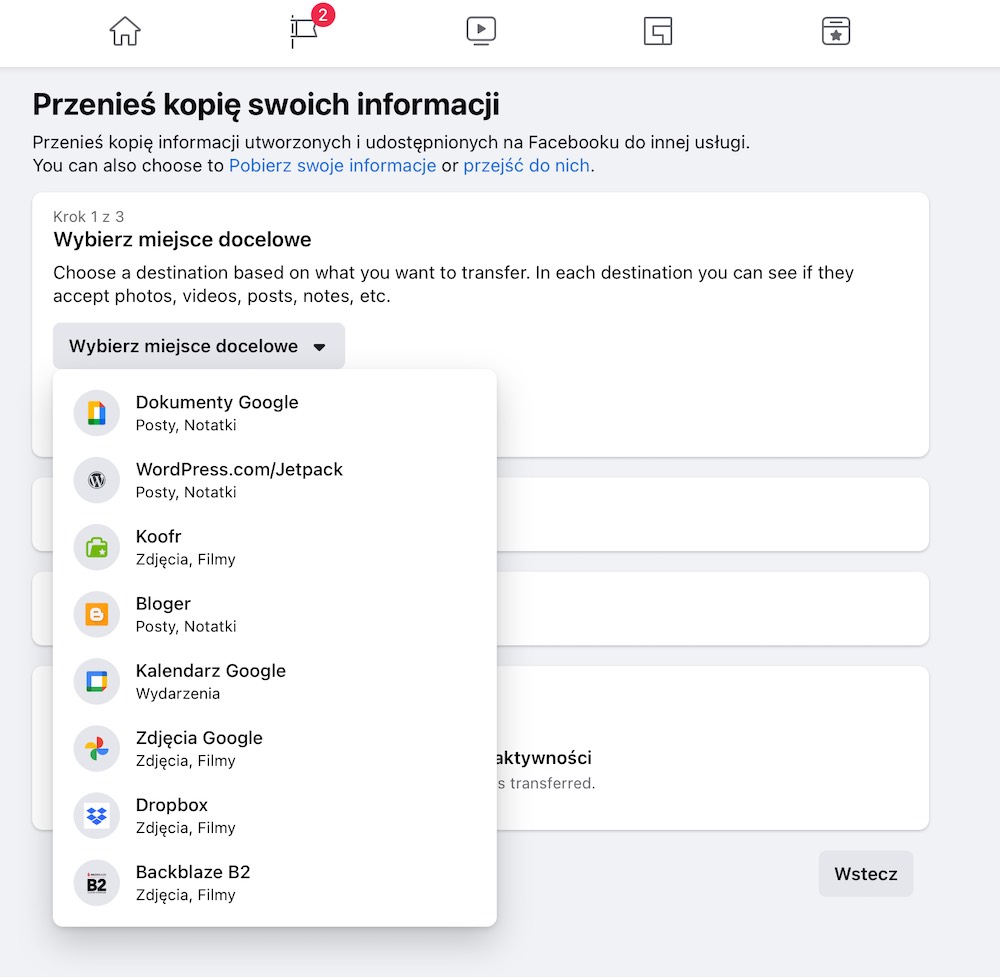Click the WordPress logo icon
Image resolution: width=1000 pixels, height=977 pixels.
(96, 480)
